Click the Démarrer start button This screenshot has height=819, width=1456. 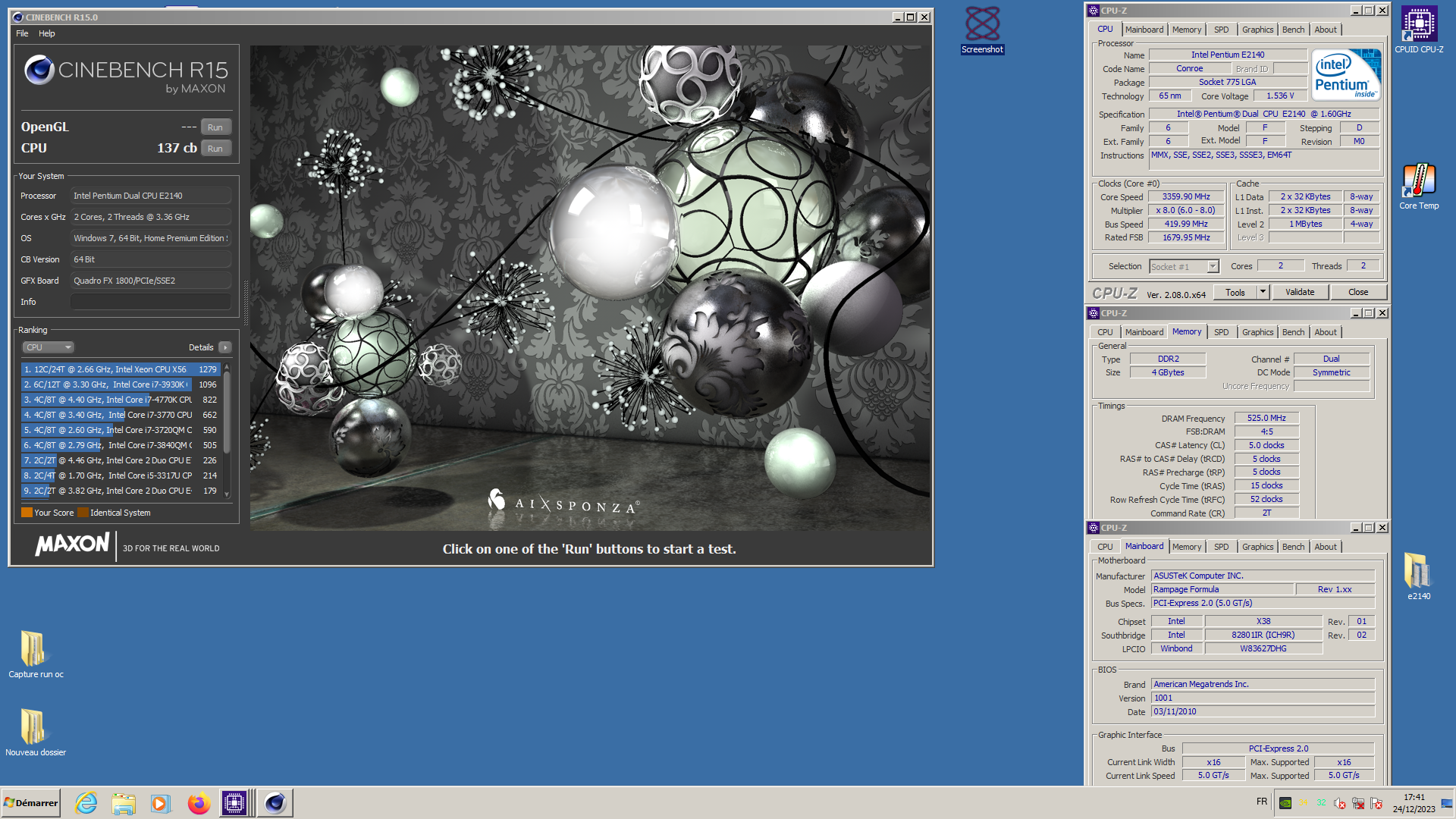pos(31,802)
